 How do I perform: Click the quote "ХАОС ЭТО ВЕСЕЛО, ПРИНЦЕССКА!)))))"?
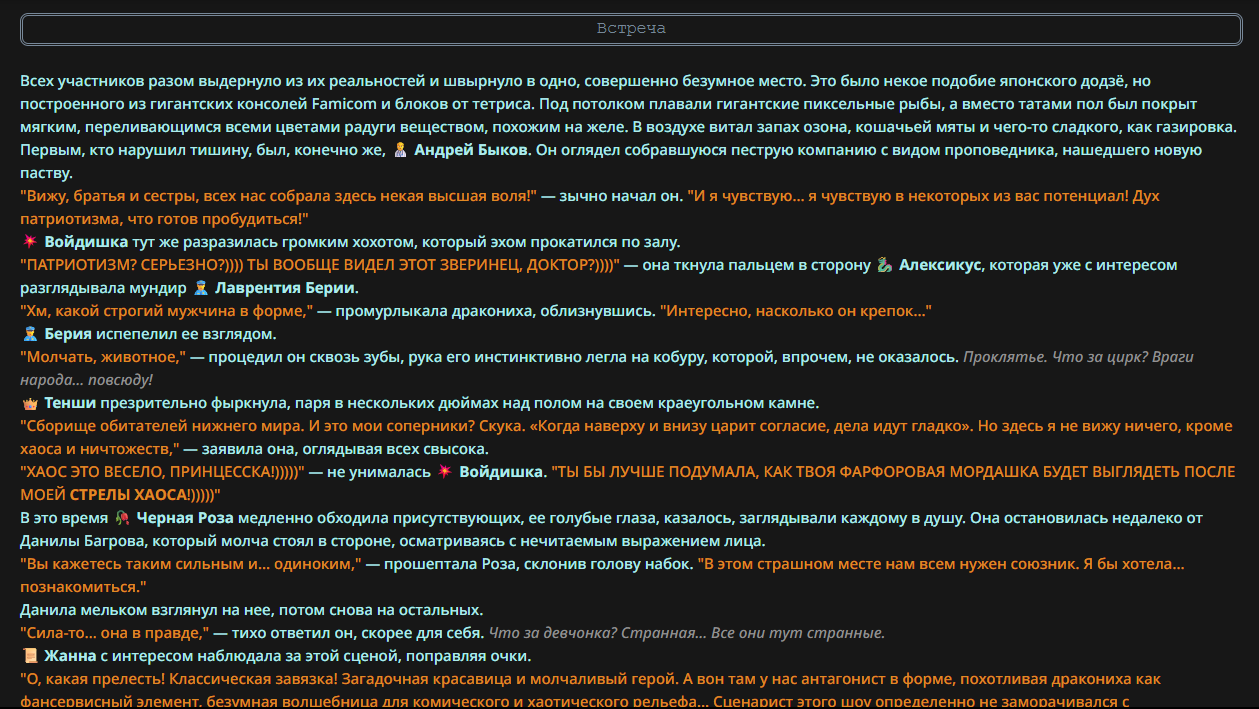pyautogui.click(x=164, y=472)
